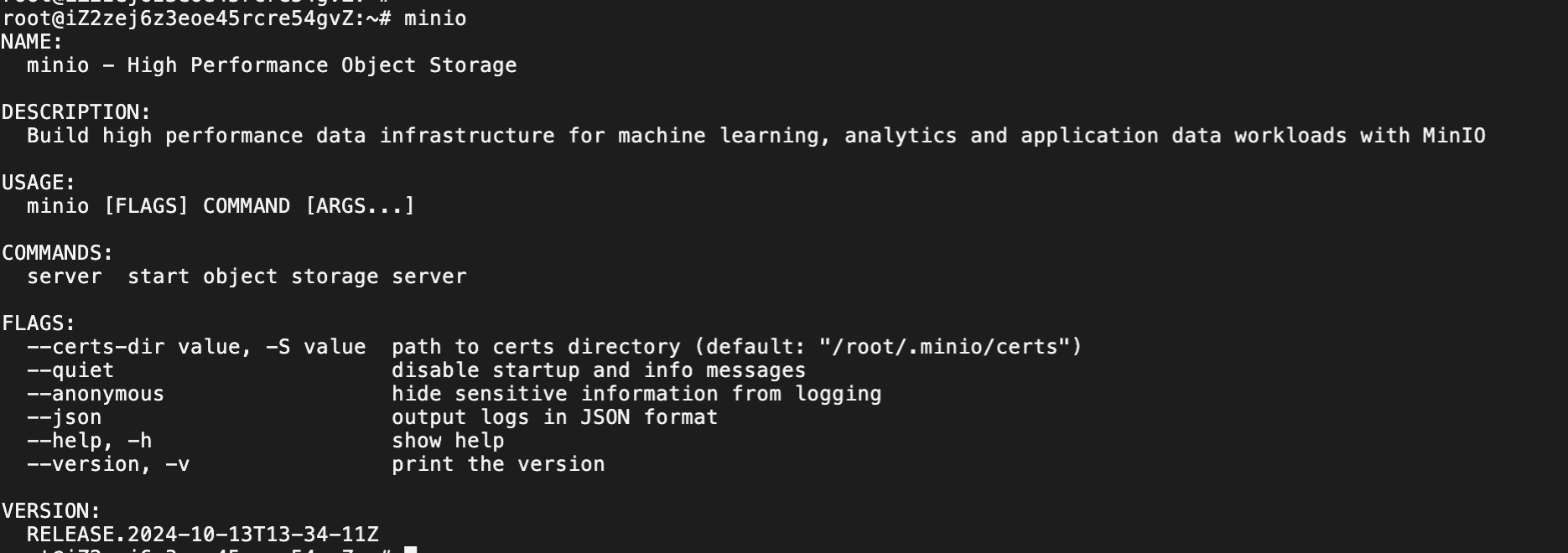Click 'High Performance Object Storage' text
1568x553 pixels.
click(x=321, y=65)
